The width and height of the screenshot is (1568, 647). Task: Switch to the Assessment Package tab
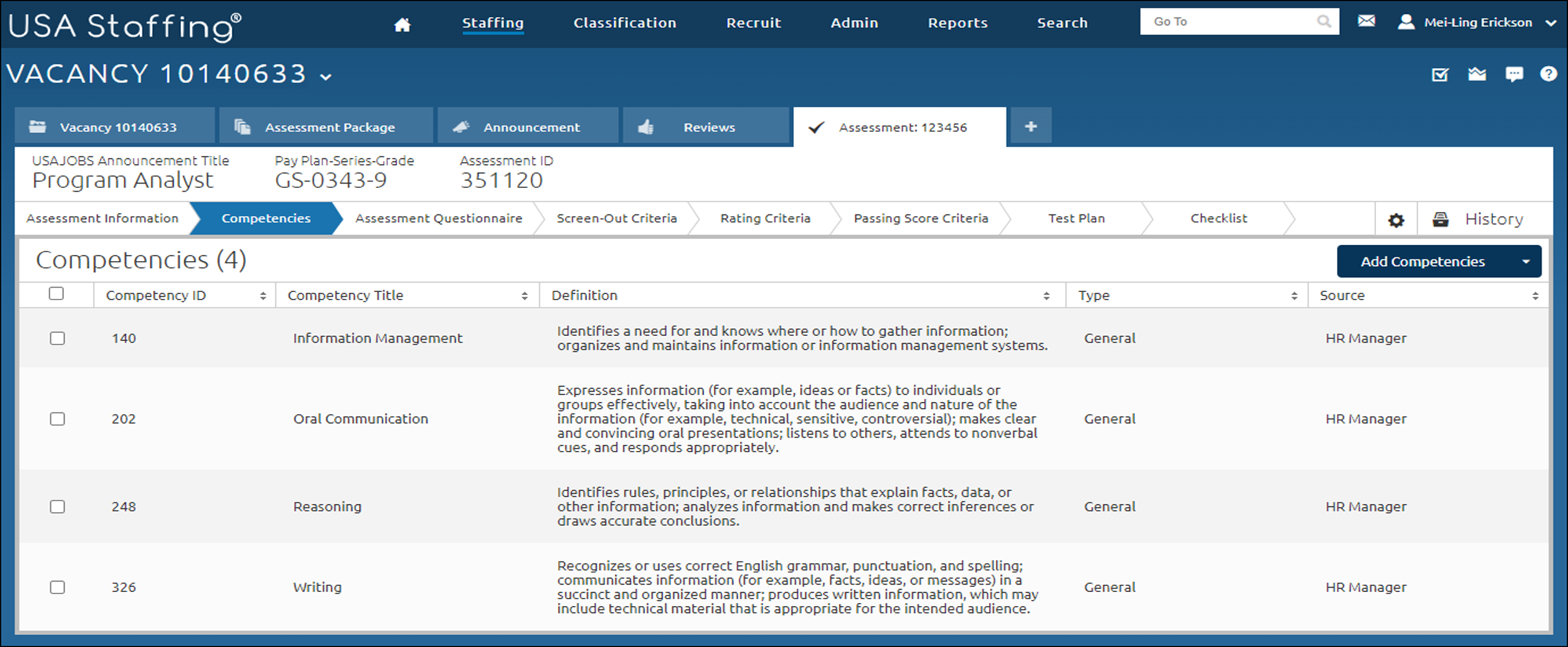coord(326,126)
